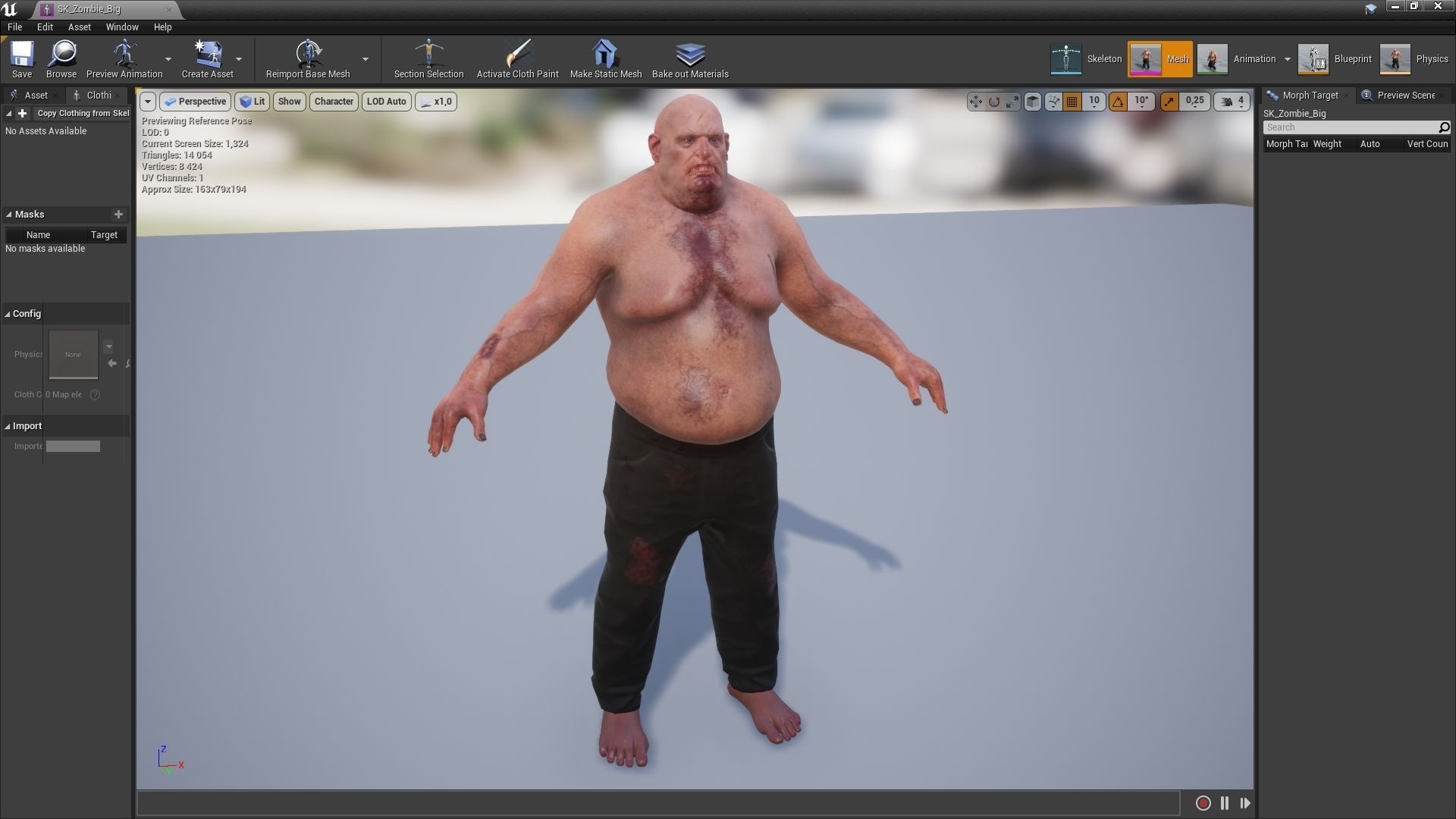Collapse the Masks section
The image size is (1456, 819).
point(8,215)
